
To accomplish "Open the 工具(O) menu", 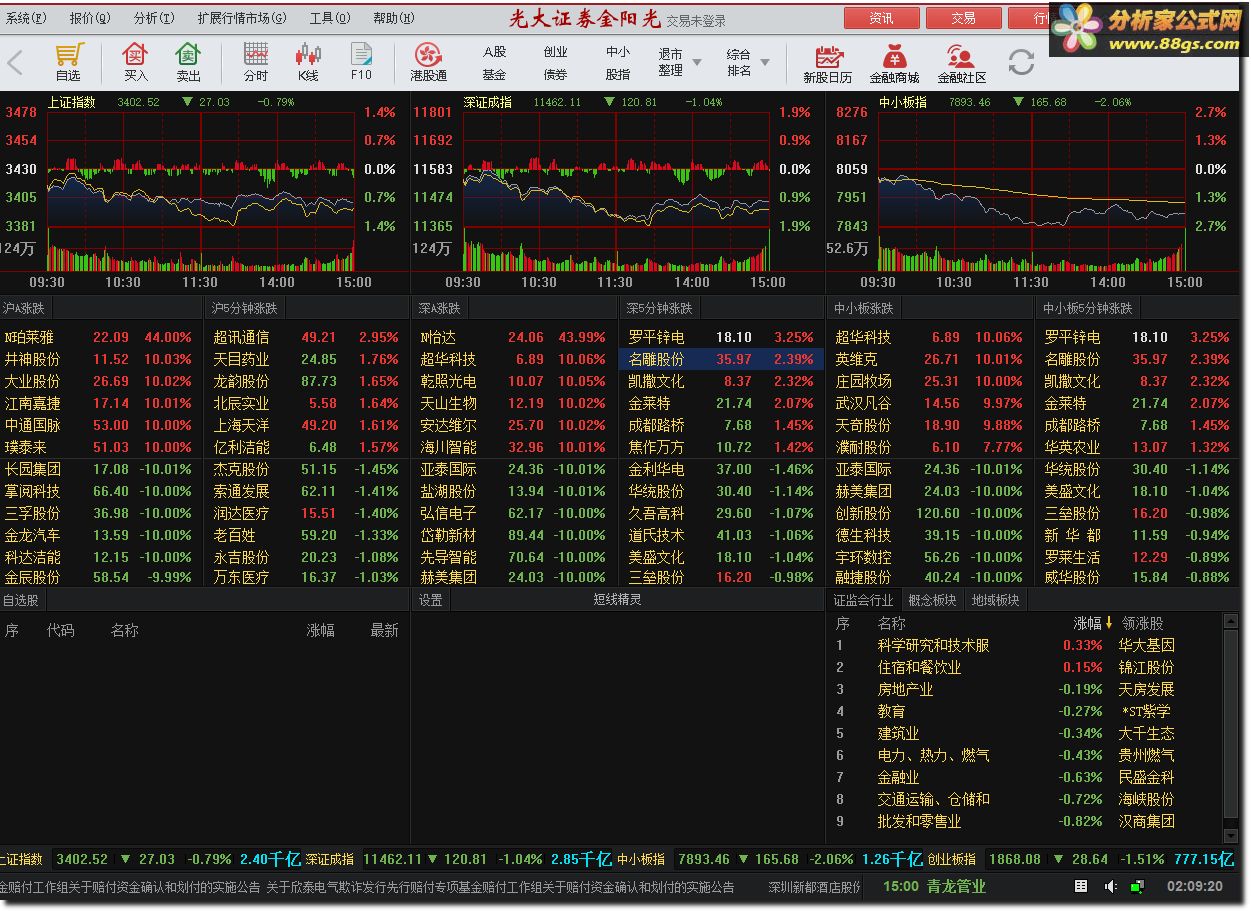I will tap(330, 18).
